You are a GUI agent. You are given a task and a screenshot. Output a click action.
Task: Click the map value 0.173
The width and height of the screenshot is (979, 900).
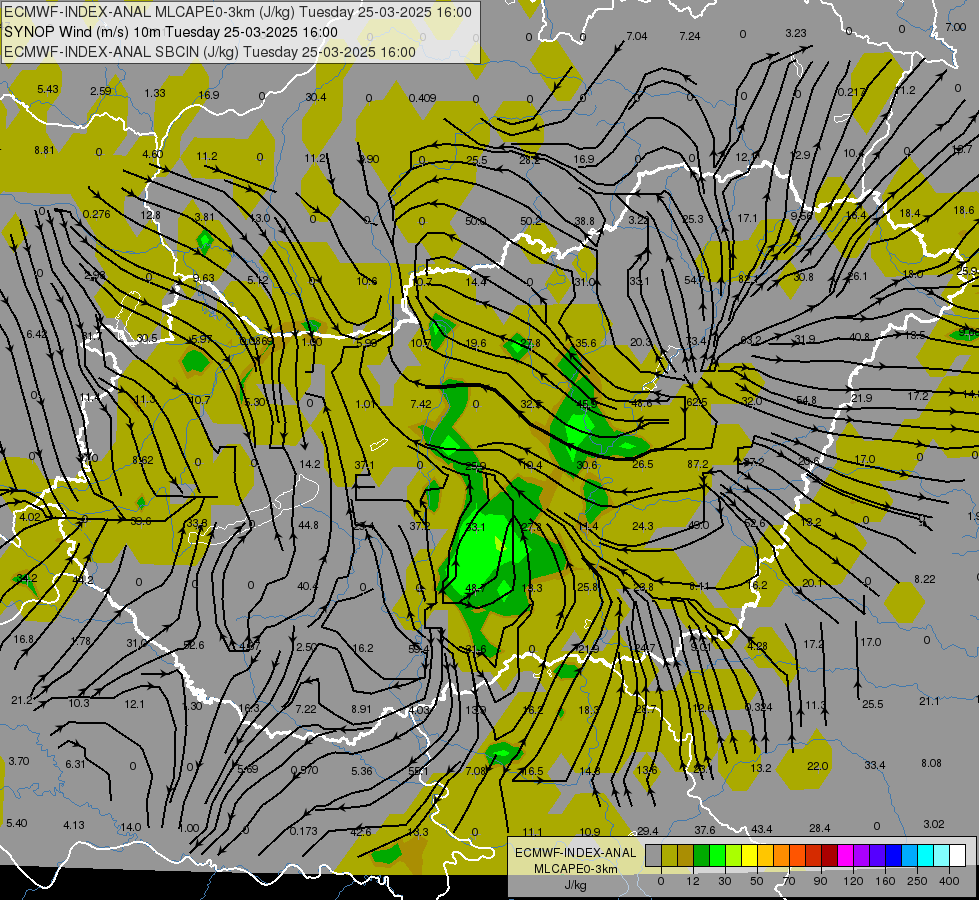[x=304, y=831]
